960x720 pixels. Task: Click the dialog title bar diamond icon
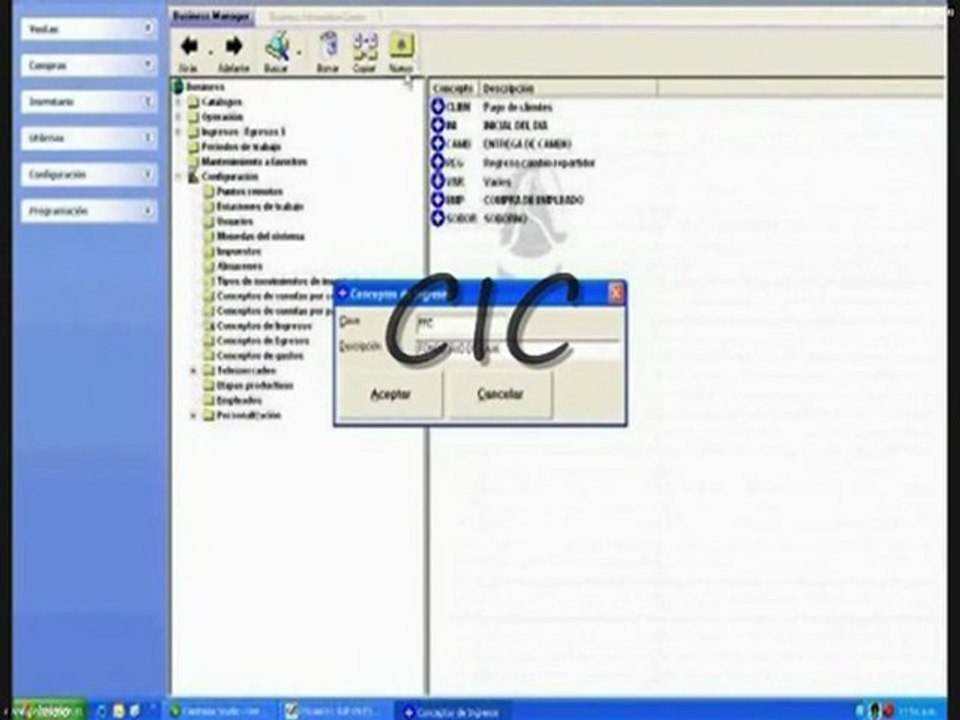[343, 293]
